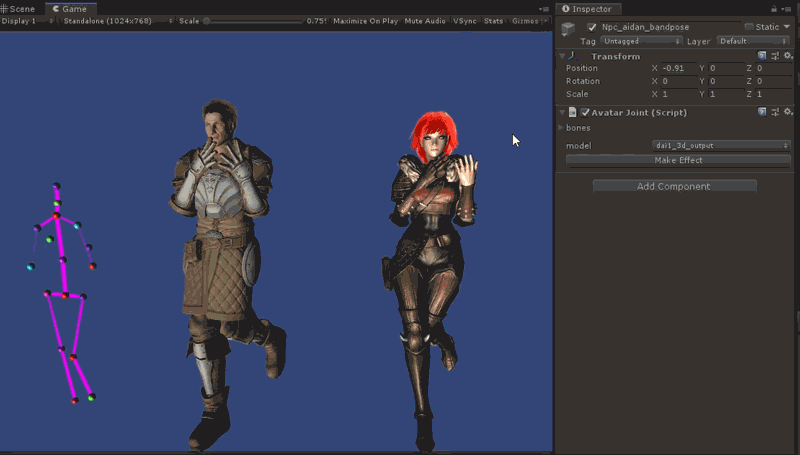
Task: Open the Avatar Joint gear settings menu
Action: tap(788, 112)
